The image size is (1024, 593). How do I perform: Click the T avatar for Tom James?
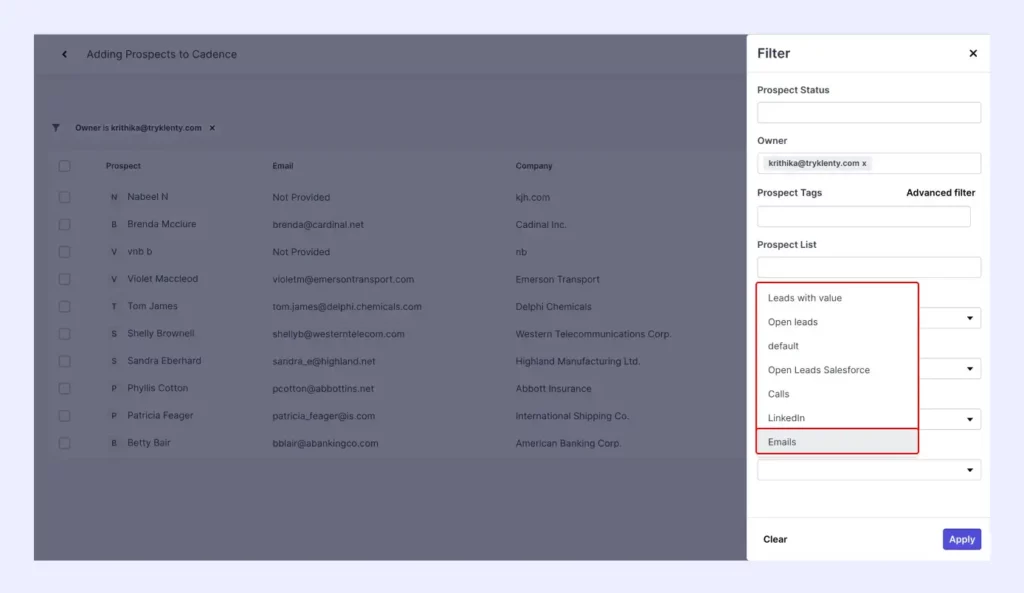114,306
